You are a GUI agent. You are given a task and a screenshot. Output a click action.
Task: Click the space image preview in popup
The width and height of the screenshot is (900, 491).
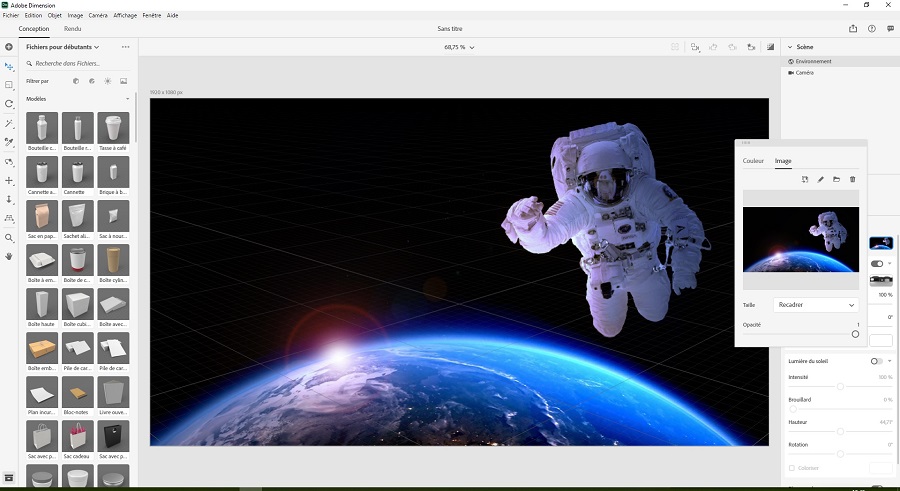801,239
